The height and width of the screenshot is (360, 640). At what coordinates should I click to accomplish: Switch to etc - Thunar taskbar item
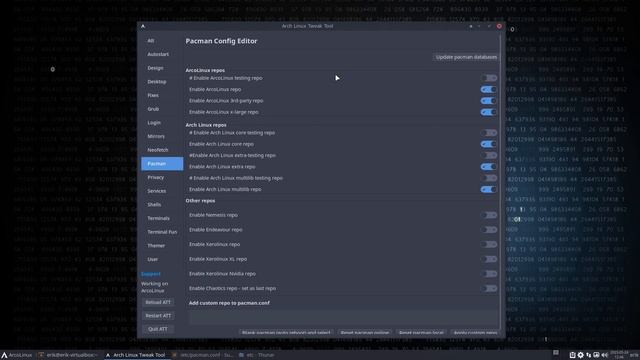point(257,355)
